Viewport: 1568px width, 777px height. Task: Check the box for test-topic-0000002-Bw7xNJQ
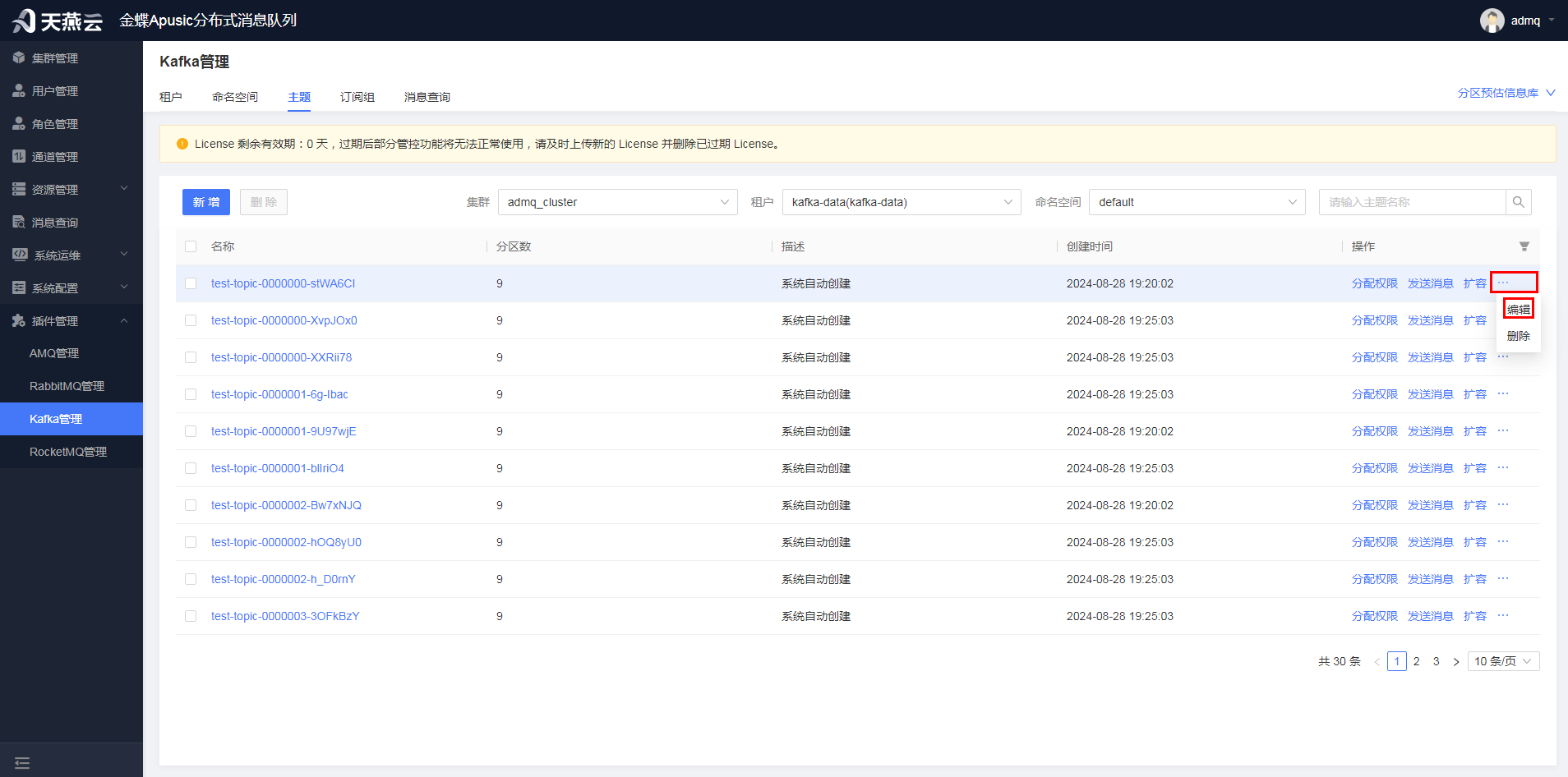coord(191,505)
